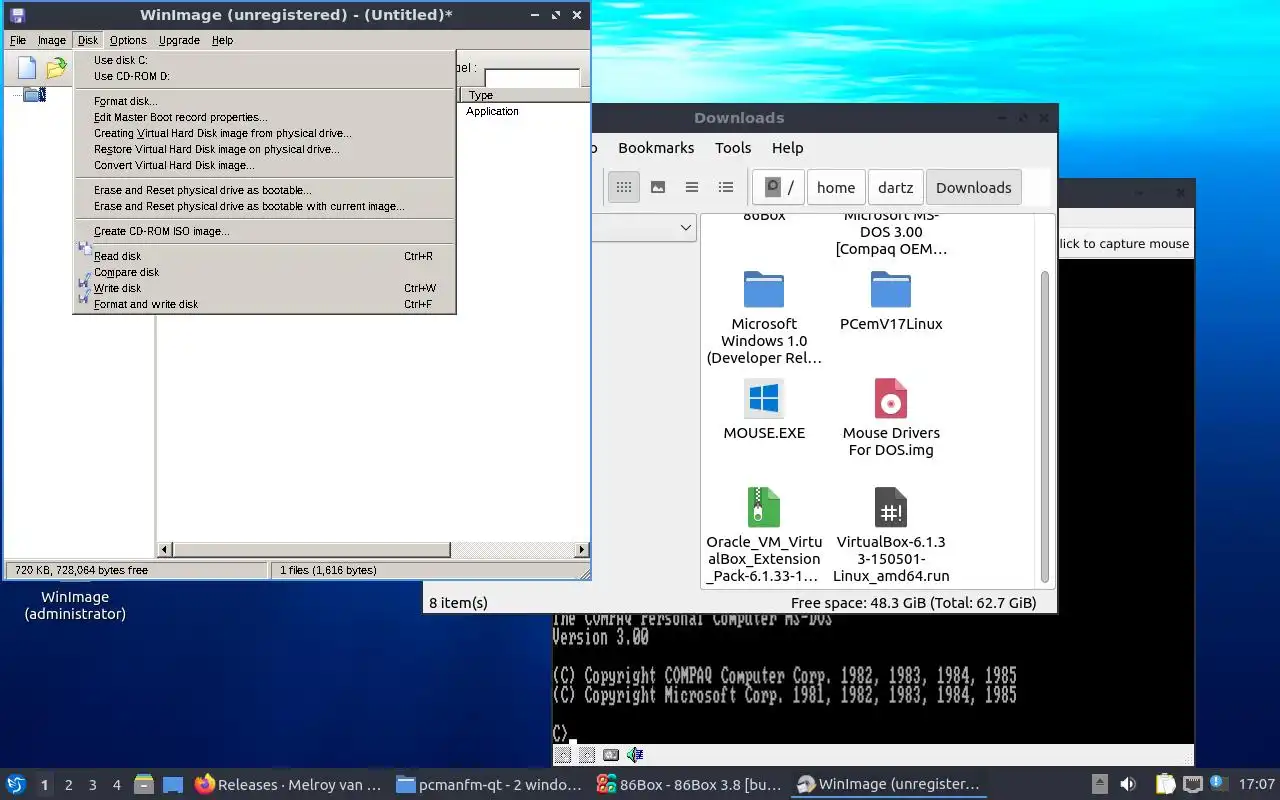Click the left arrow of WinImage horizontal scrollbar

pos(166,550)
